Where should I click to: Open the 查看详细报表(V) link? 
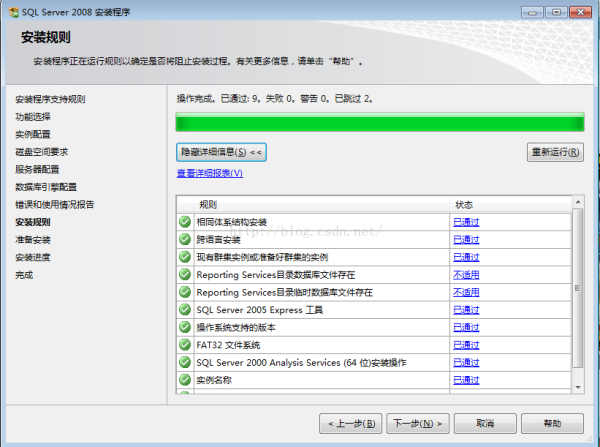pos(210,173)
